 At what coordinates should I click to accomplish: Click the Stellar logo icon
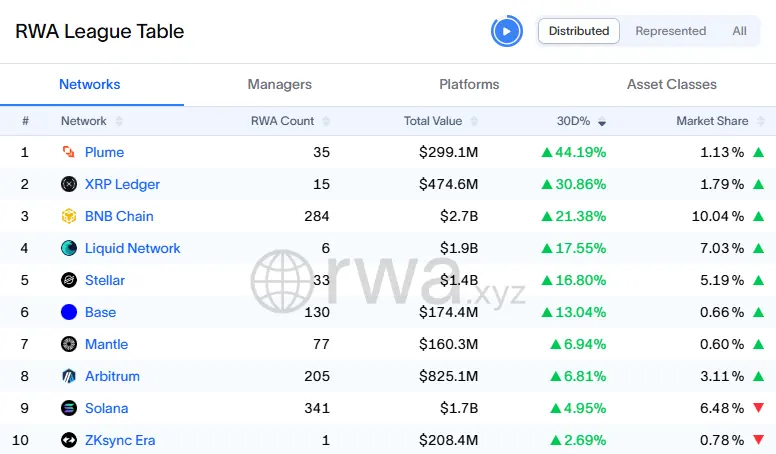(x=69, y=280)
